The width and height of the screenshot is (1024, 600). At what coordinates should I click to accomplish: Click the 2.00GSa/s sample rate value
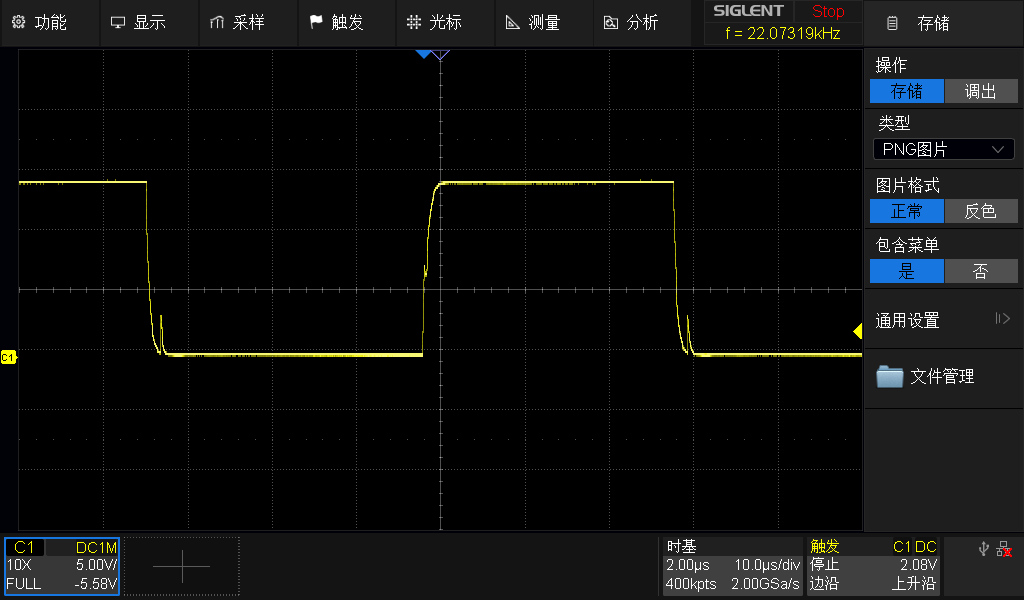[x=765, y=584]
